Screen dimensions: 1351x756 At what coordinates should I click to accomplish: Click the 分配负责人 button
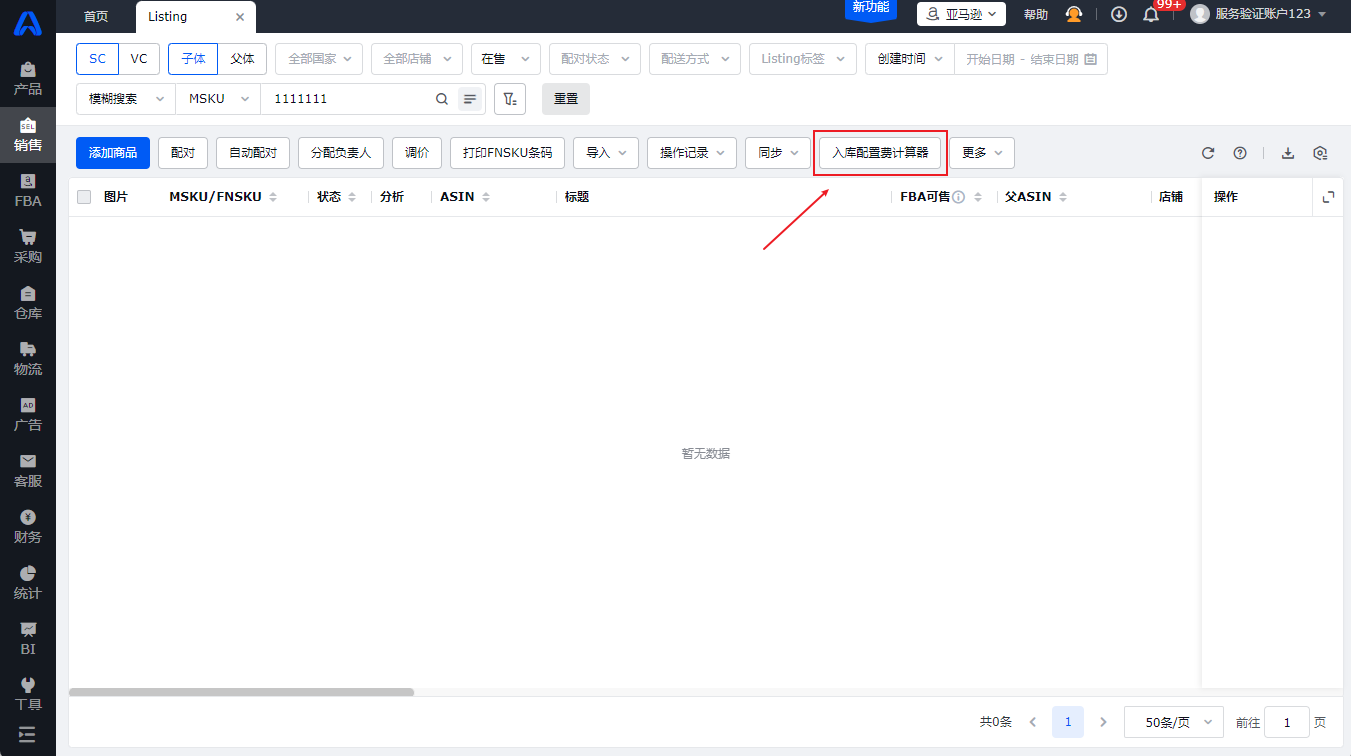point(341,153)
